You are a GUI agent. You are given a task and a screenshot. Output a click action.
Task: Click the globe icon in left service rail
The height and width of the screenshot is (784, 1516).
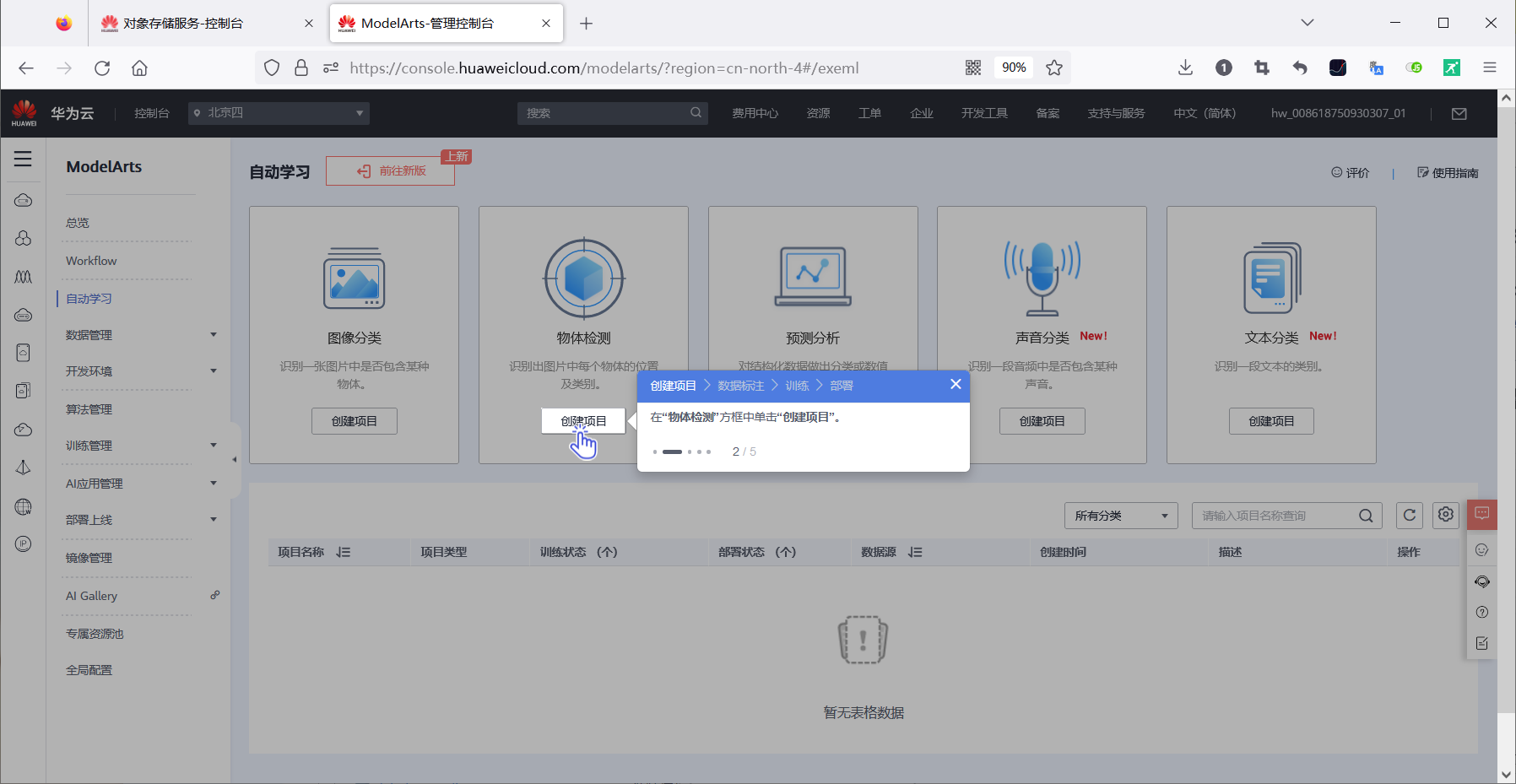coord(24,507)
